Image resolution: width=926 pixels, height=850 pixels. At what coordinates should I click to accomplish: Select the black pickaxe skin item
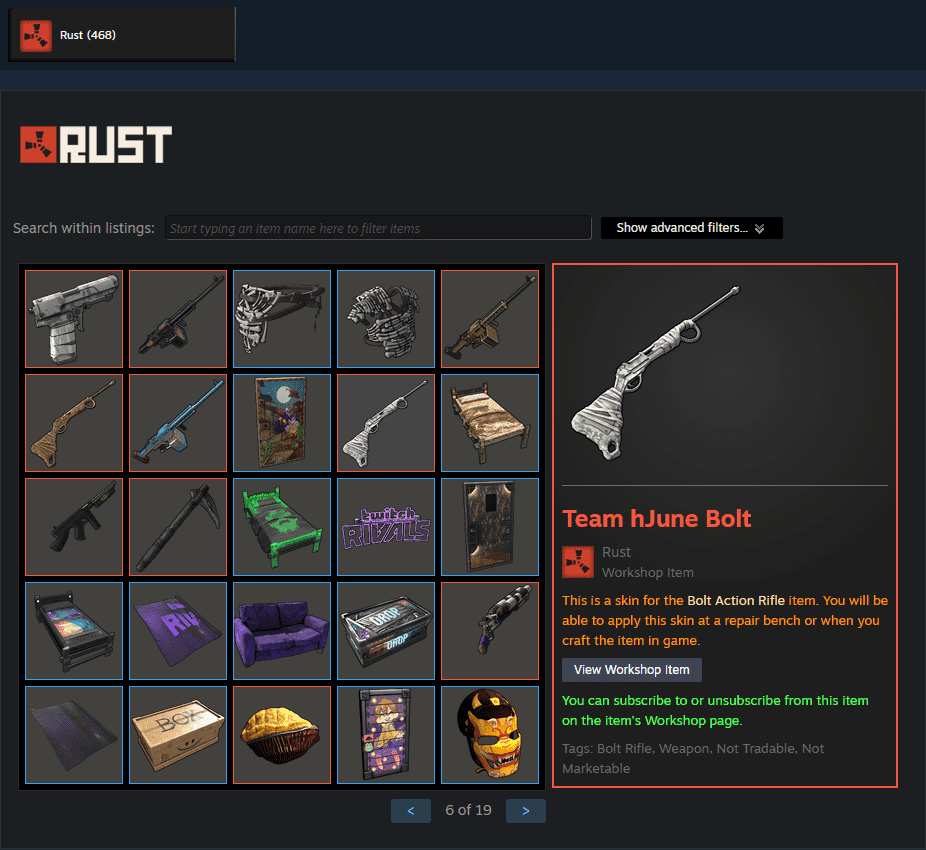click(178, 527)
